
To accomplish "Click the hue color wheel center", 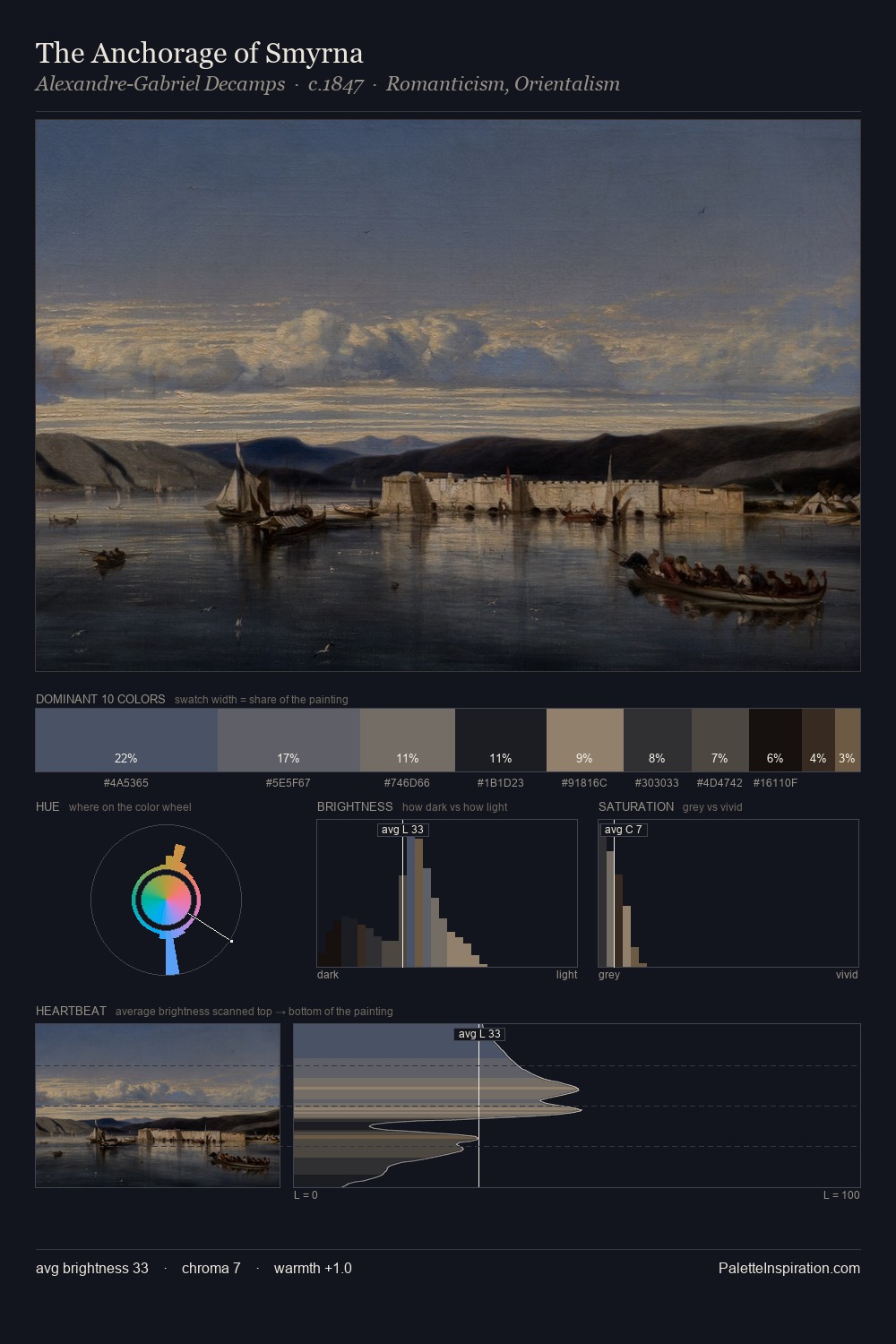I will click(166, 900).
